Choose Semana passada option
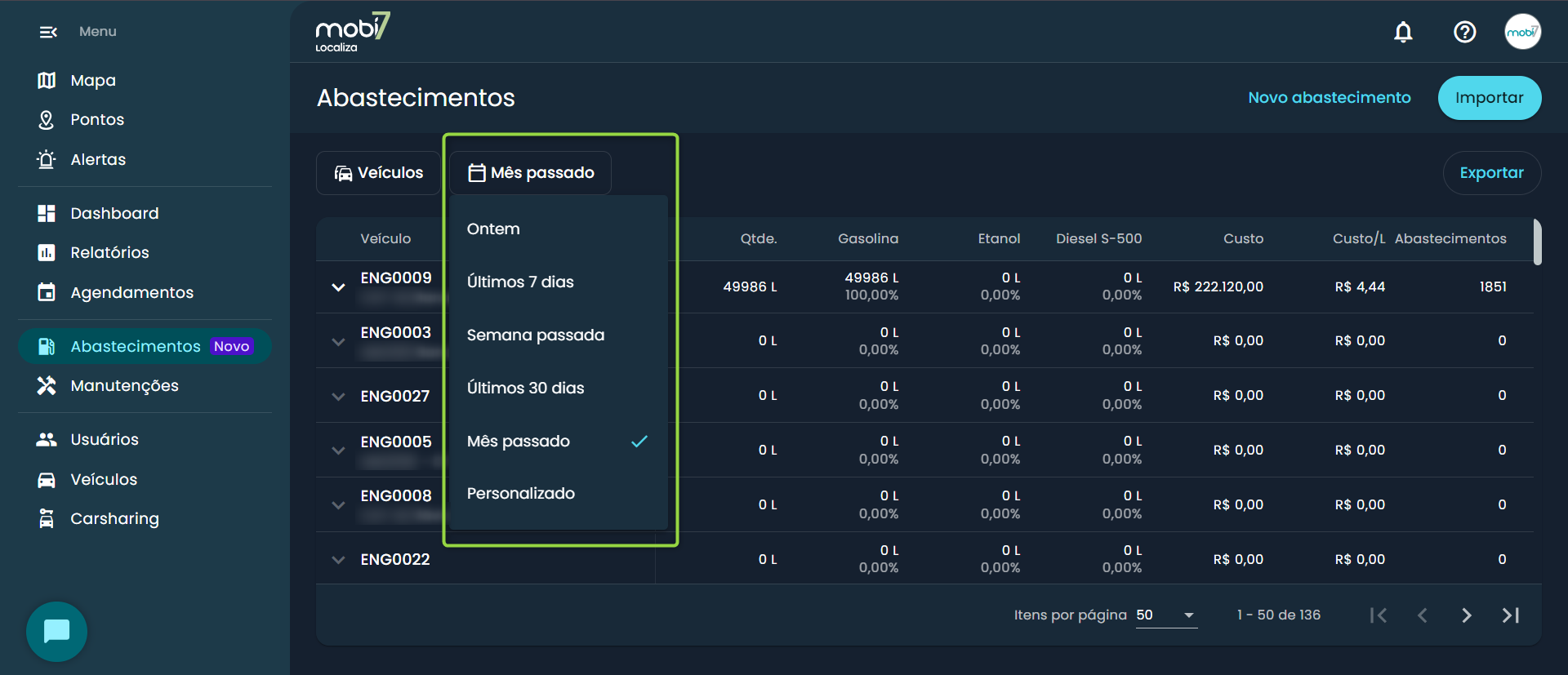 click(x=559, y=335)
